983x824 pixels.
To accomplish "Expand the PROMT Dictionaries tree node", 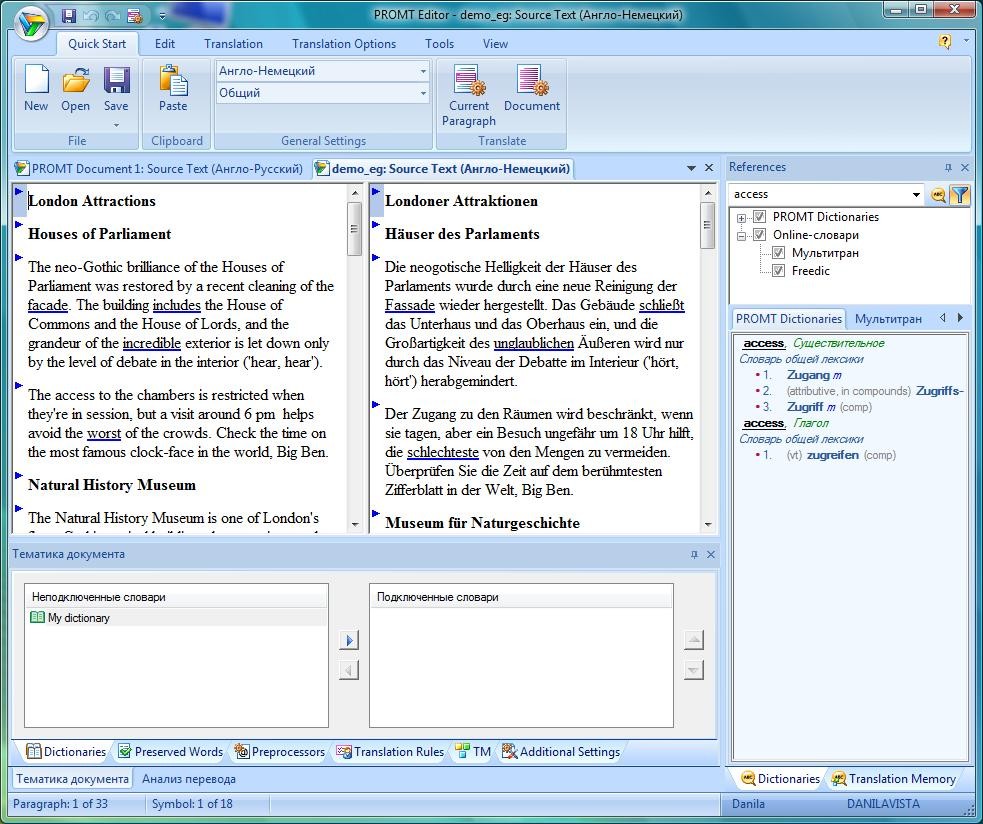I will [742, 218].
